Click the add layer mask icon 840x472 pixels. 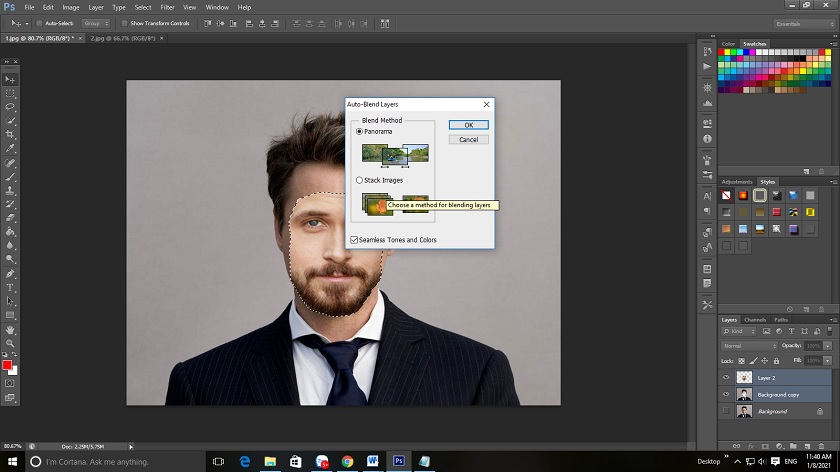765,446
